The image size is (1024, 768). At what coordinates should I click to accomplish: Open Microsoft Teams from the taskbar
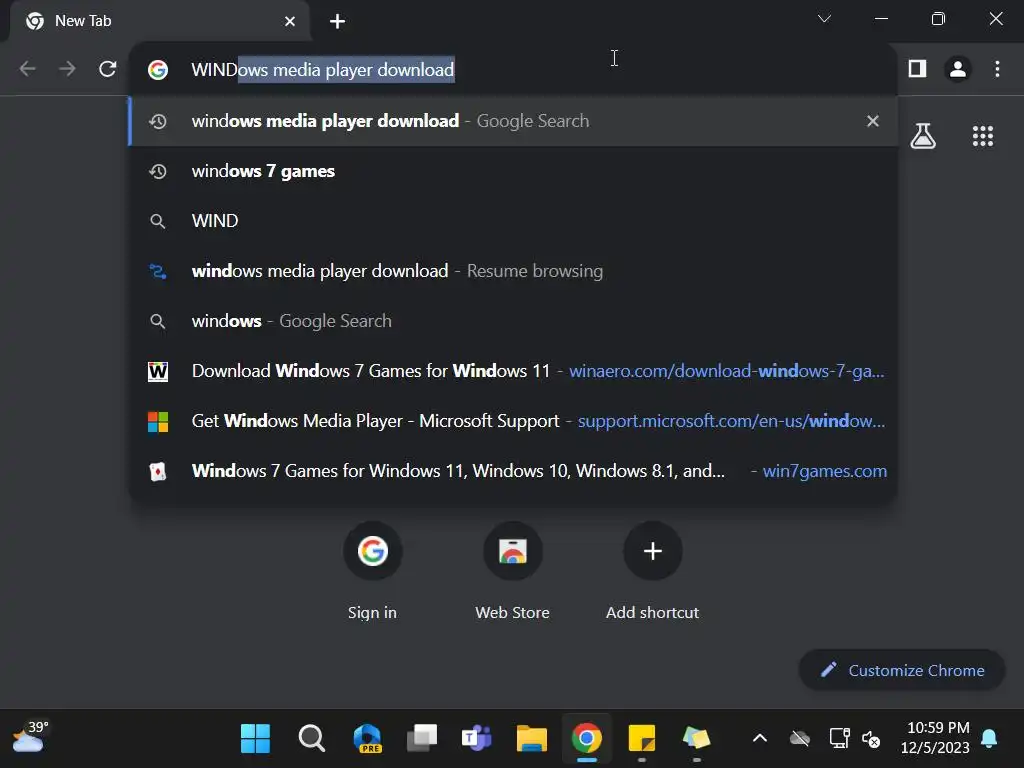click(x=477, y=739)
